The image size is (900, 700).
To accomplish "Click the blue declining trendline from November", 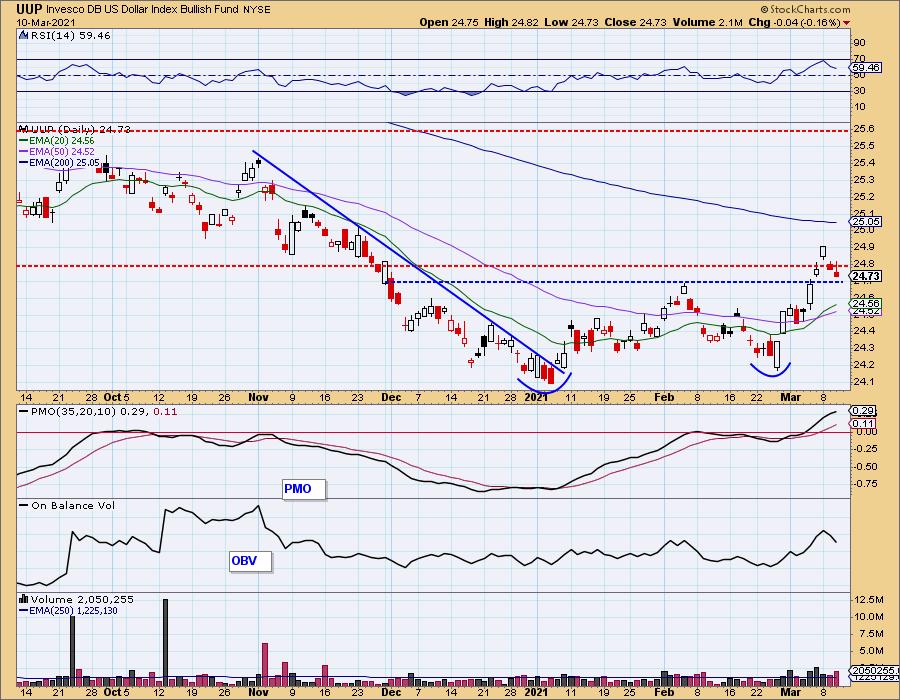I will tap(408, 262).
